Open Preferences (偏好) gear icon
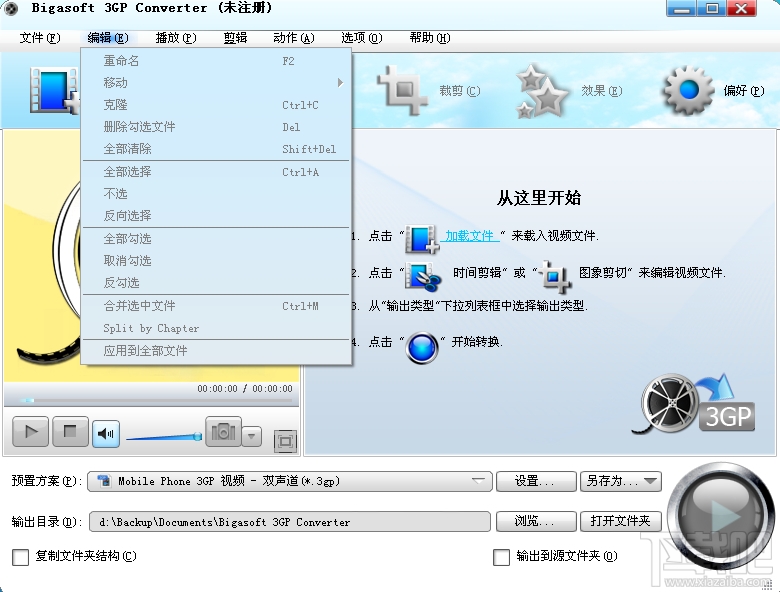 pos(688,91)
